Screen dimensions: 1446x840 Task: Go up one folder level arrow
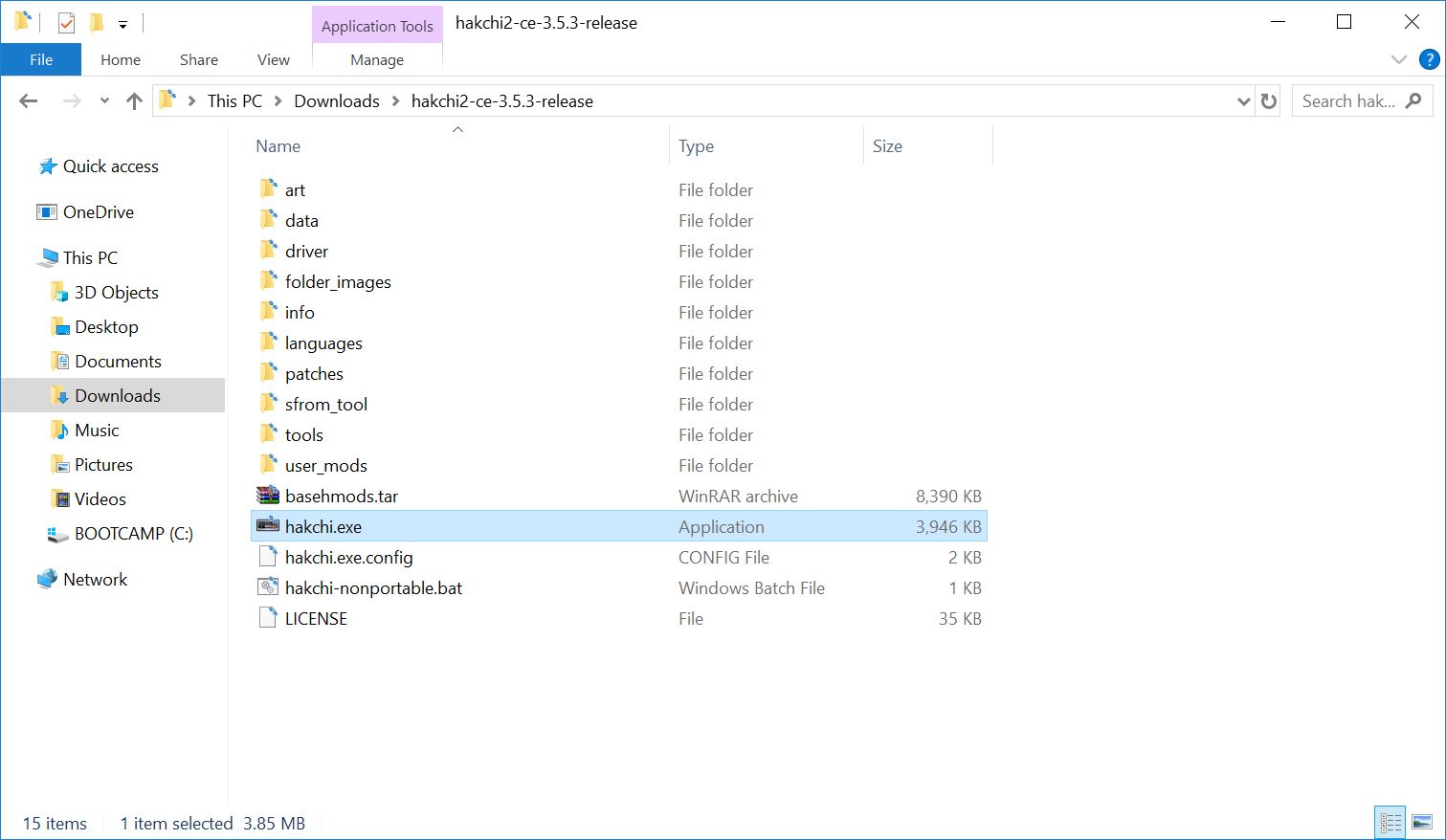[134, 101]
